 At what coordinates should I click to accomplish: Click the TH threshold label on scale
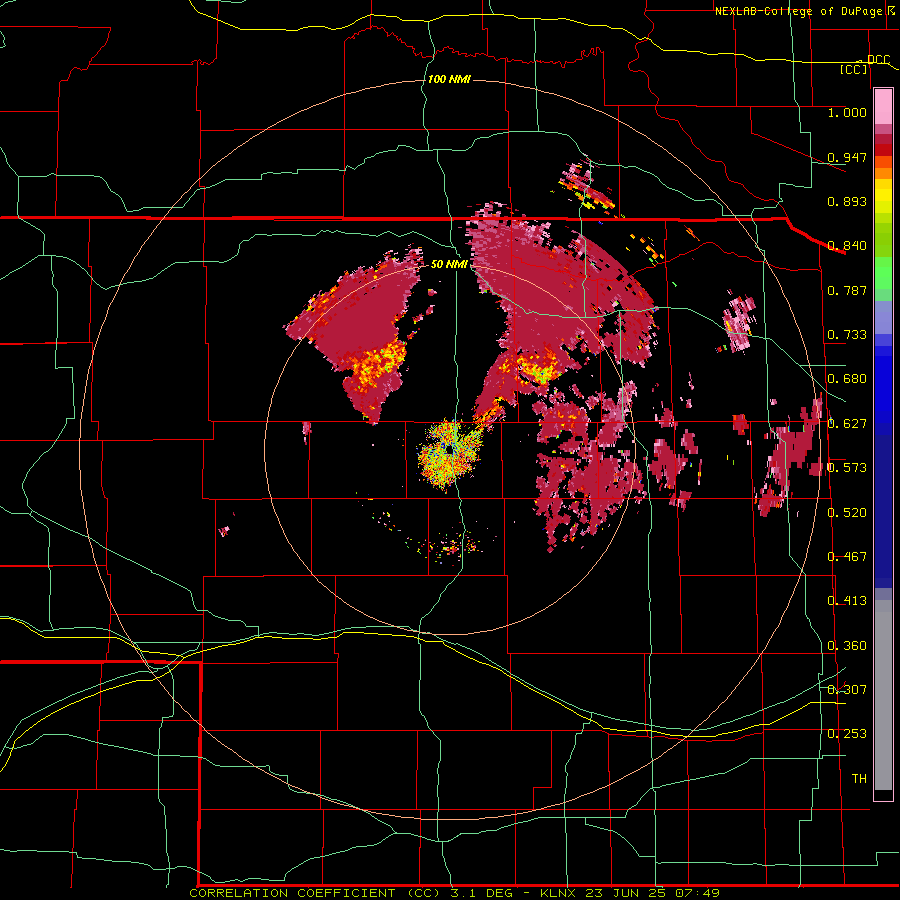pos(859,779)
